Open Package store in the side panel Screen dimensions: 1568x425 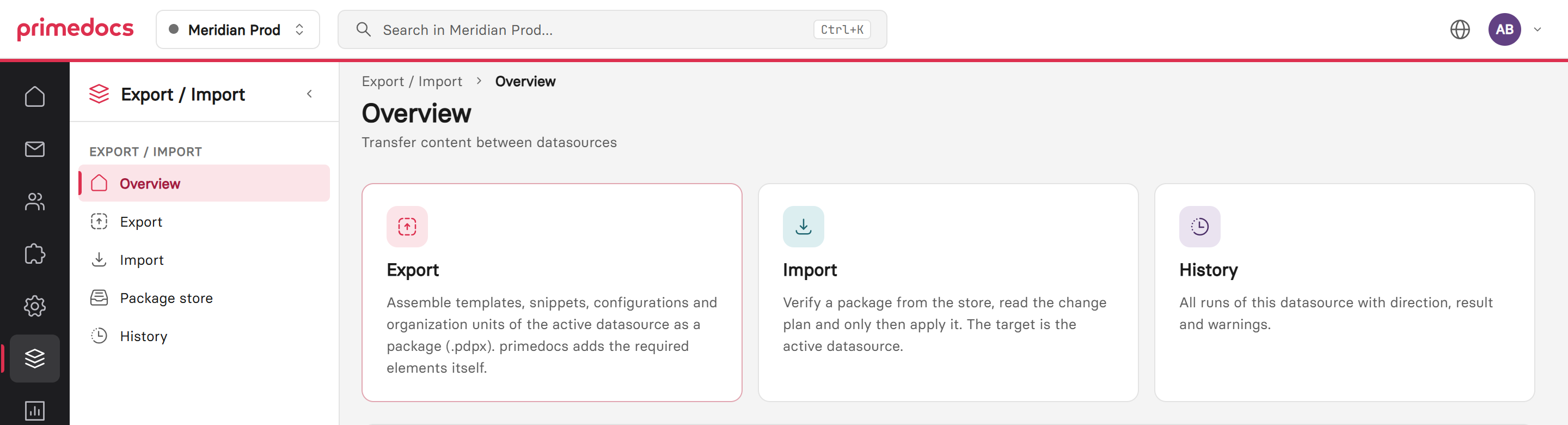(x=204, y=299)
